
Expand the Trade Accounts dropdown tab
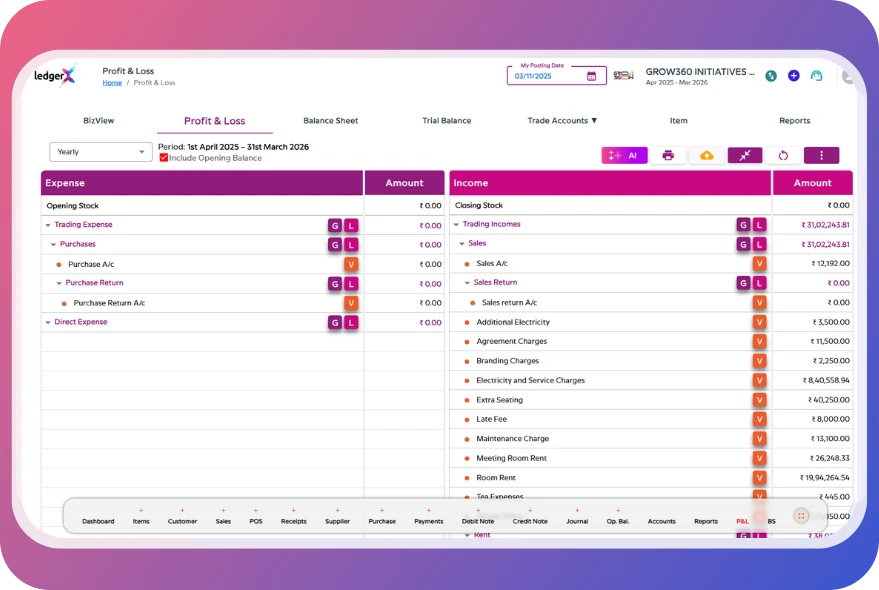562,121
